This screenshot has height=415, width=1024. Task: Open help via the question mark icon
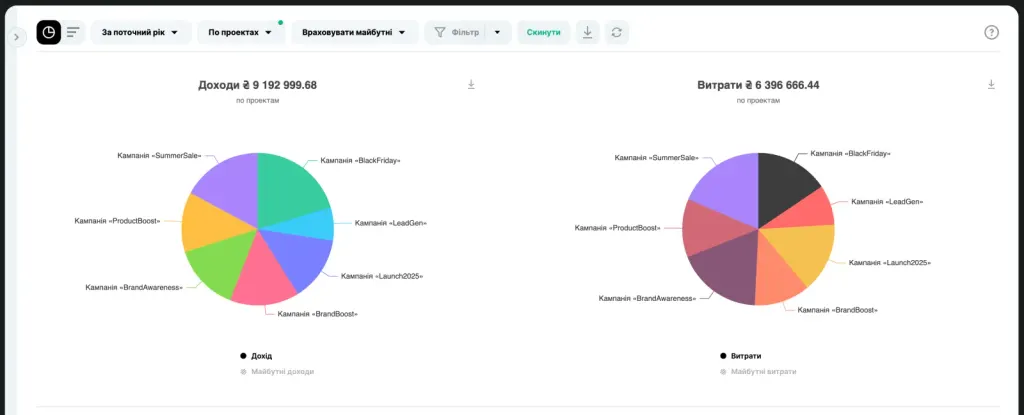[991, 32]
